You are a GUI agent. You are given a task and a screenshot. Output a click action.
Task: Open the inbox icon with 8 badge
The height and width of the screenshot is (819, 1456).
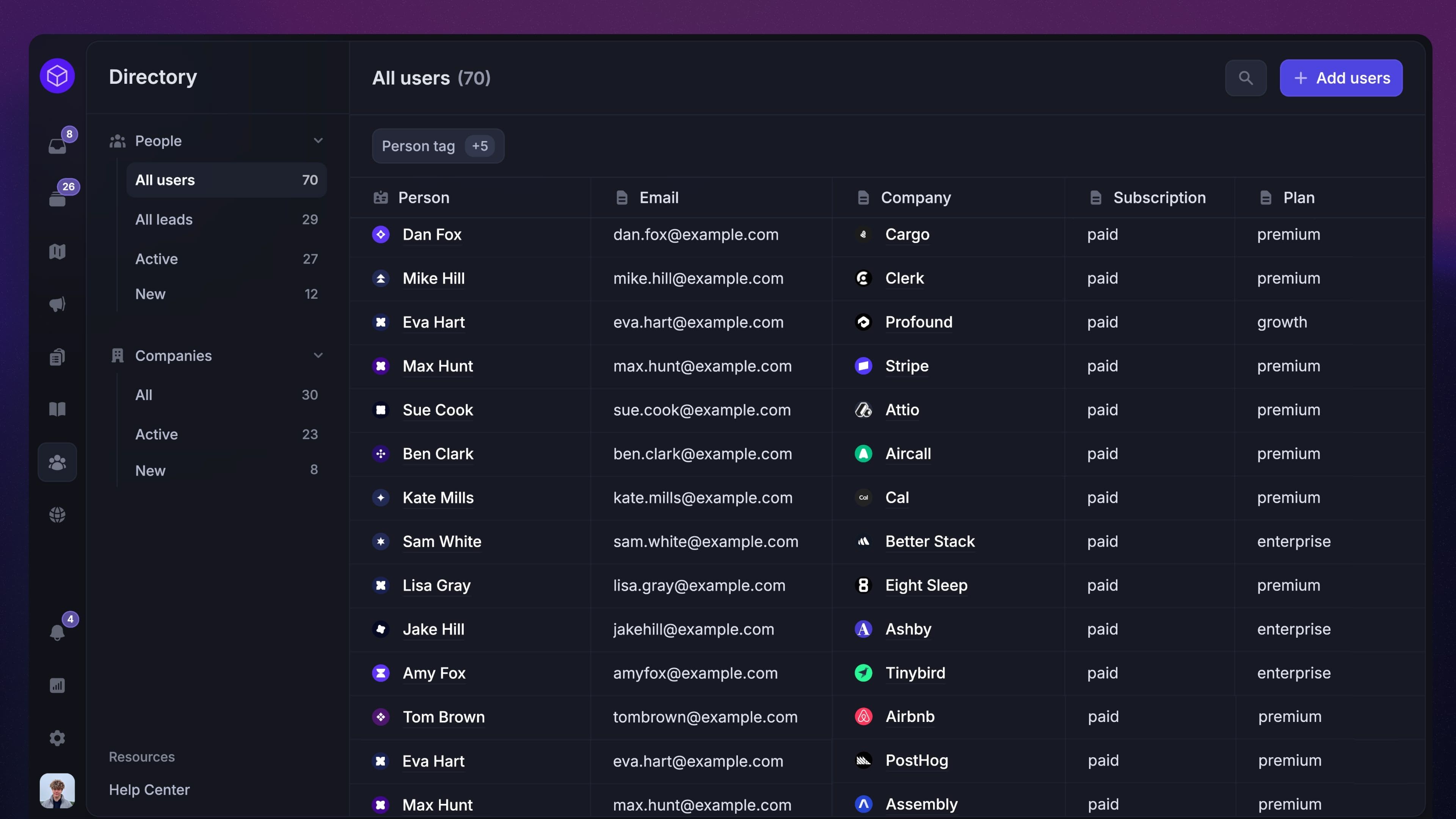pos(57,145)
